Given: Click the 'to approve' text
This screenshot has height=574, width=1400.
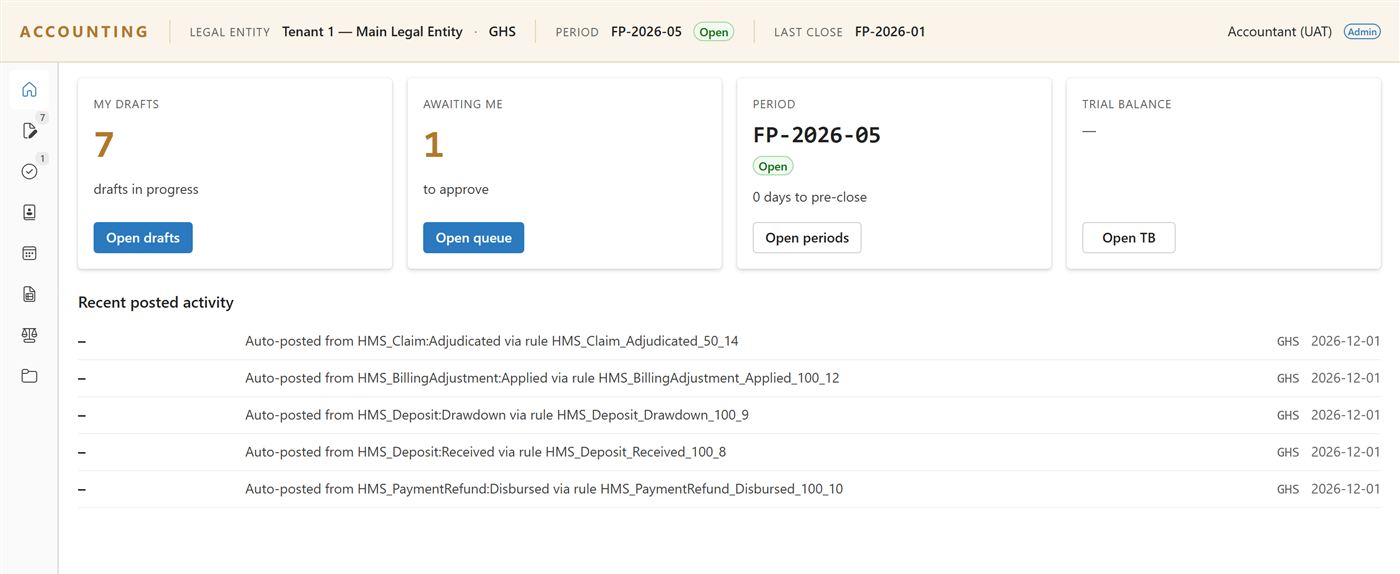Looking at the screenshot, I should point(456,189).
